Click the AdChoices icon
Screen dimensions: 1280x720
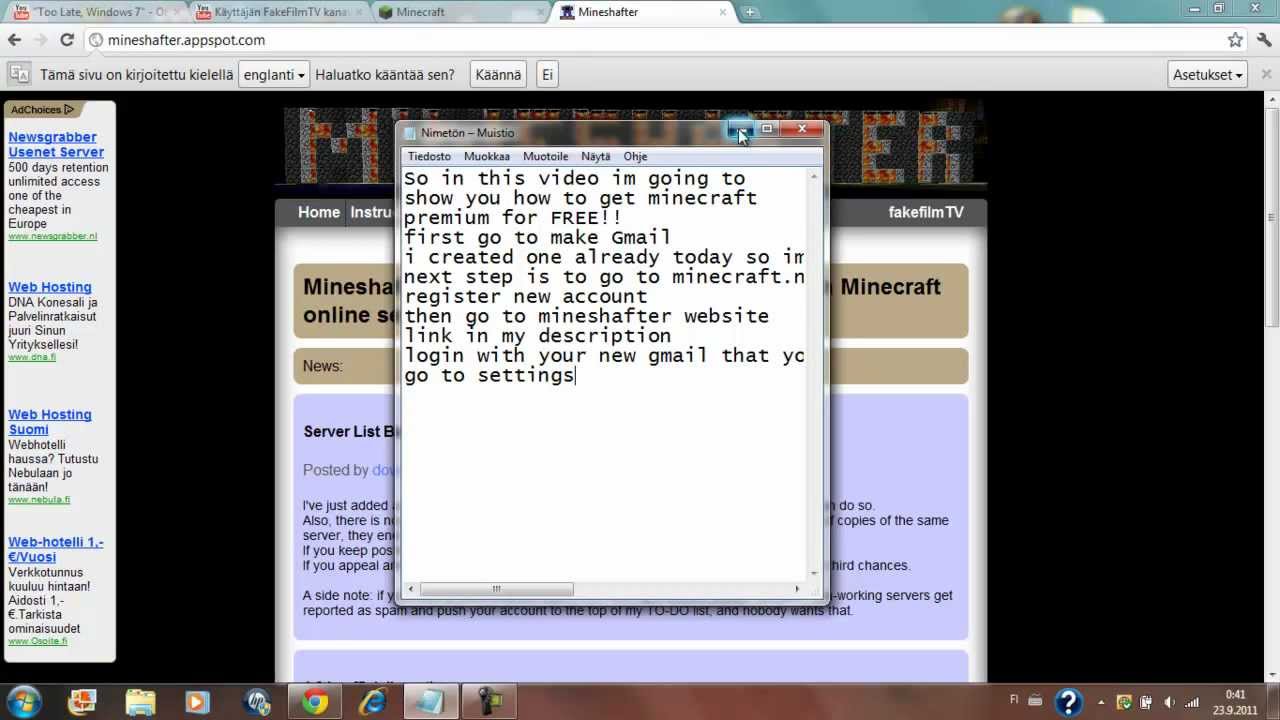tap(69, 110)
